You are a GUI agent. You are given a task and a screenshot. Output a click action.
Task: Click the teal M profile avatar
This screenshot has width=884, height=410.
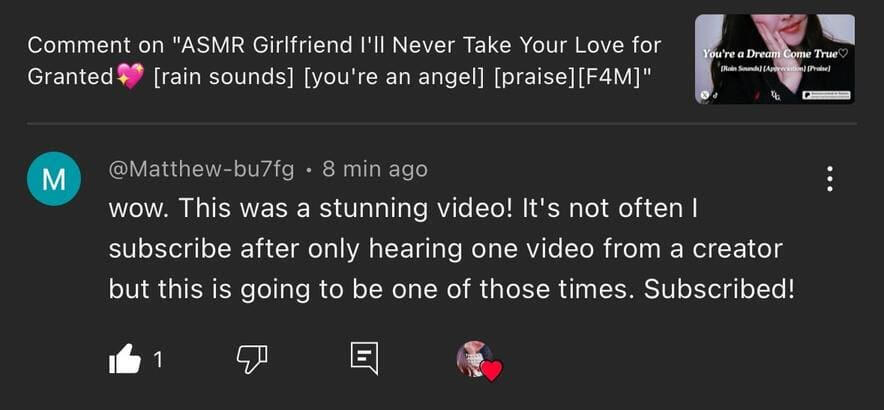52,179
